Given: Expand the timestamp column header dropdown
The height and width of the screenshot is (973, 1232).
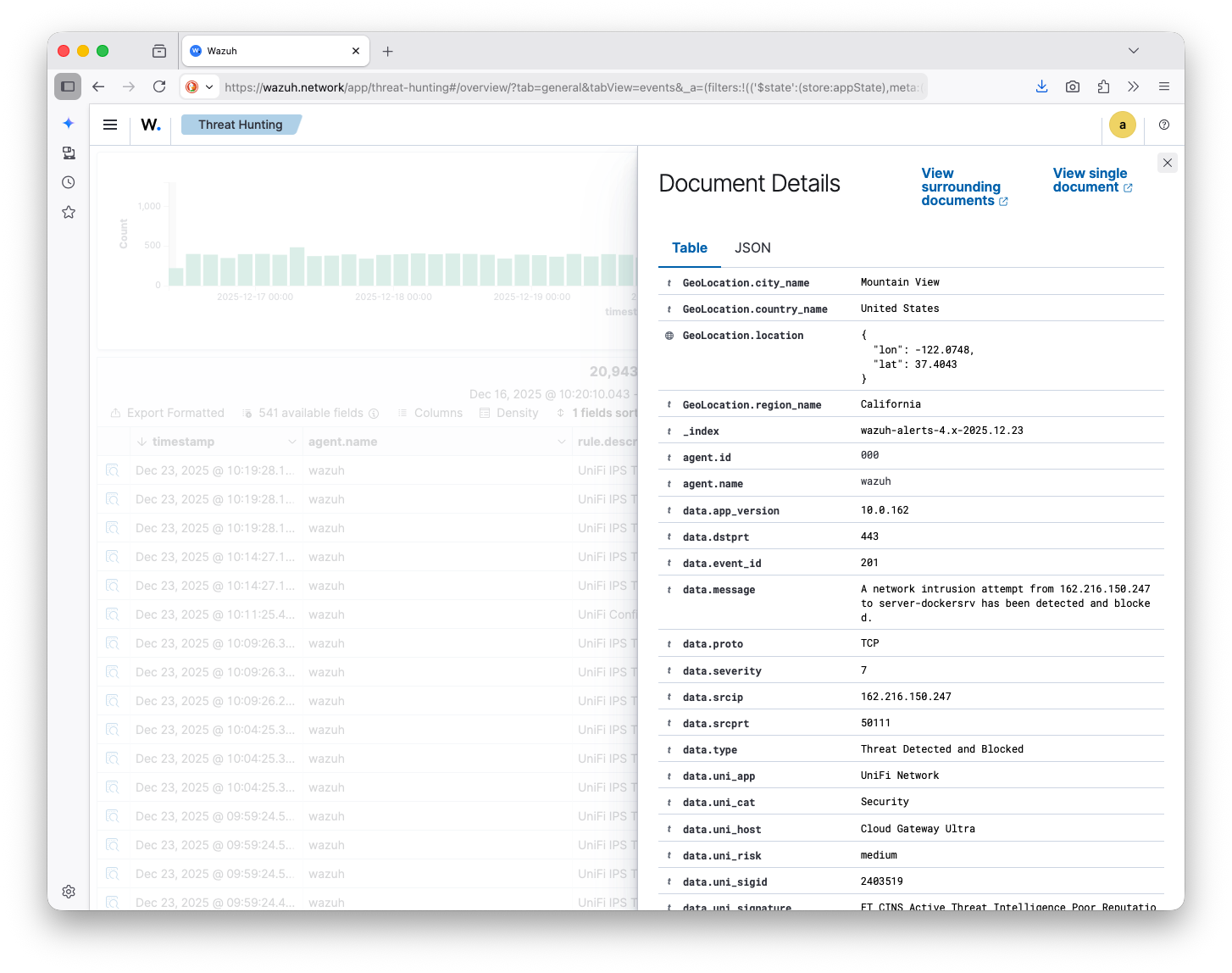Looking at the screenshot, I should pyautogui.click(x=291, y=442).
